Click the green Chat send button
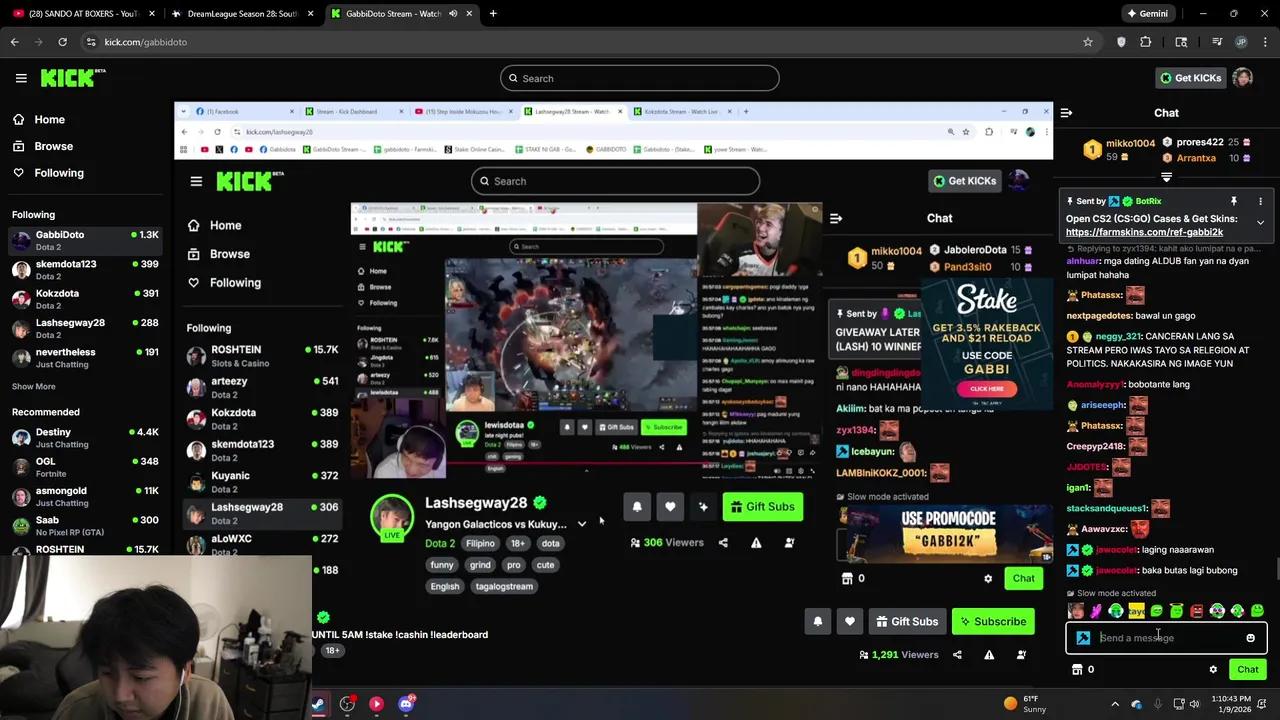The width and height of the screenshot is (1280, 720). coord(1247,670)
